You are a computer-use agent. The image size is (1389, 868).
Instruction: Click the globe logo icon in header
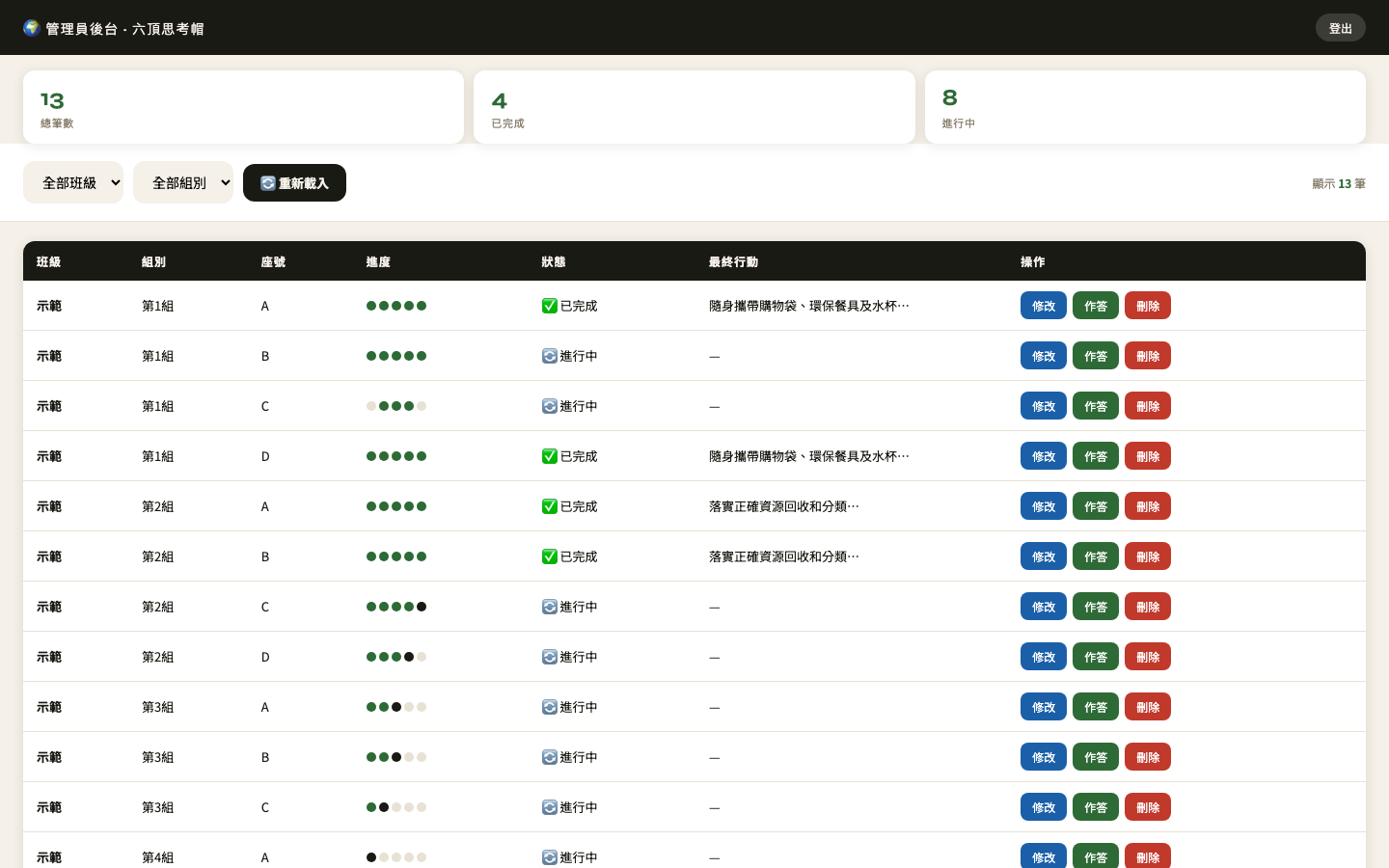click(x=32, y=28)
